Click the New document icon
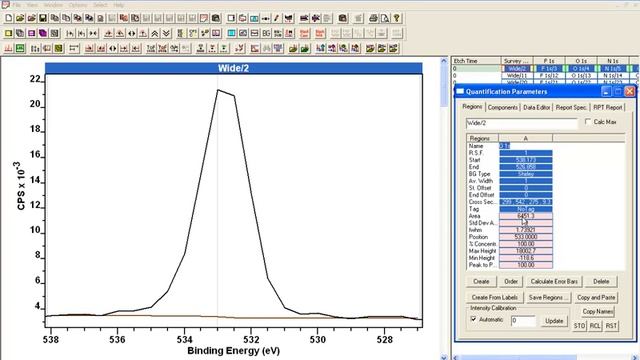 point(9,18)
